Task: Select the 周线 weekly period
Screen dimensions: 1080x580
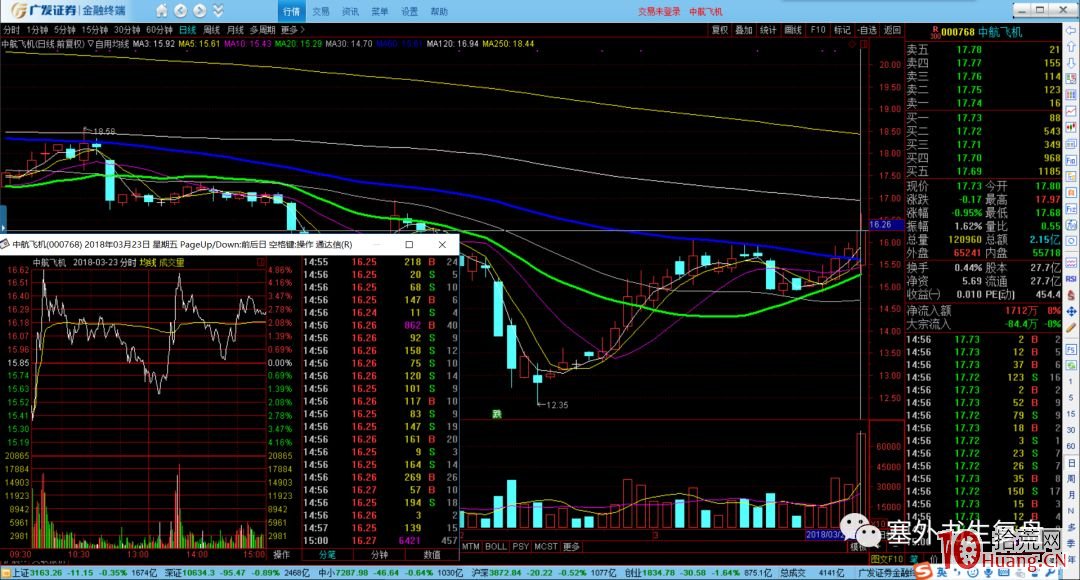Action: 211,30
